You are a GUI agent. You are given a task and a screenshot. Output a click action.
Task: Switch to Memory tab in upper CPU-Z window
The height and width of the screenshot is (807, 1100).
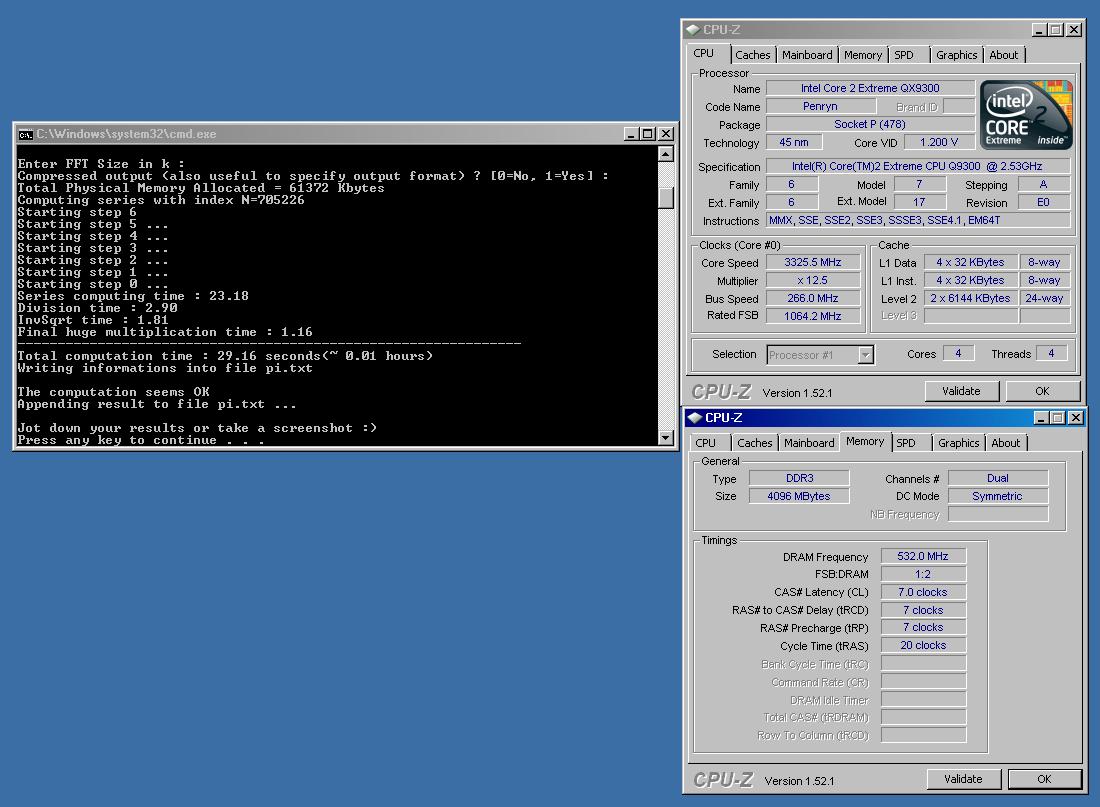pos(863,55)
